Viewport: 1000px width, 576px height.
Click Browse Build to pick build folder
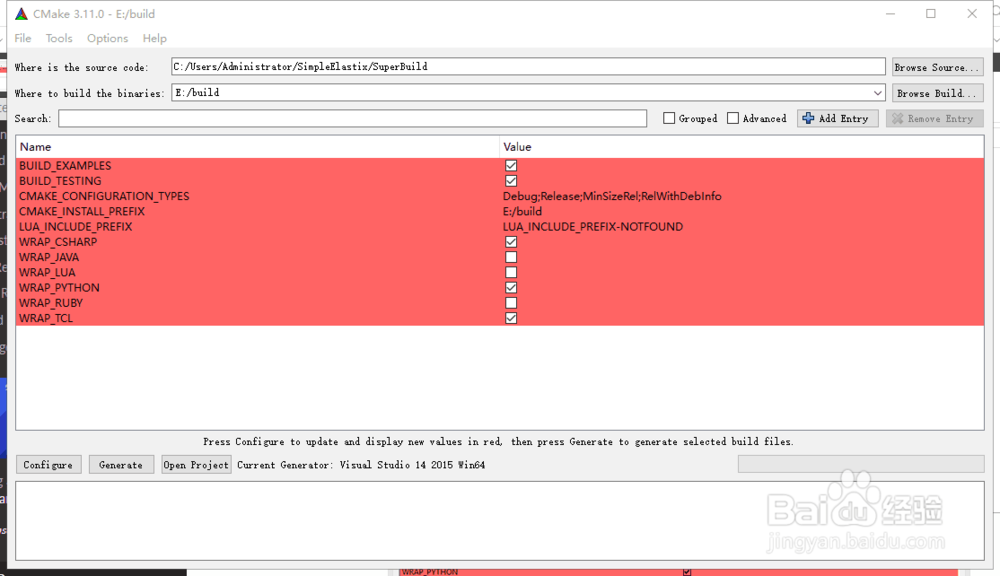[x=937, y=92]
